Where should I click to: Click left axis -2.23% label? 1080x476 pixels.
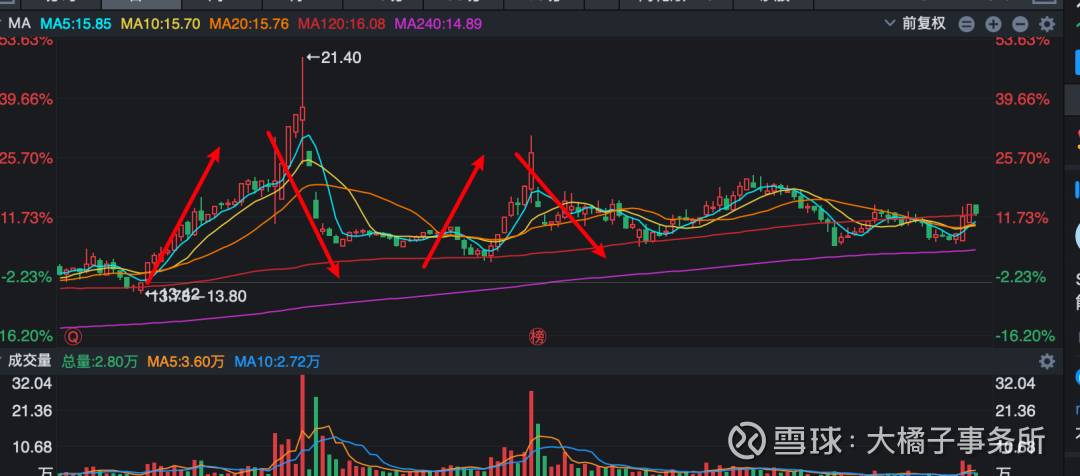click(x=27, y=277)
